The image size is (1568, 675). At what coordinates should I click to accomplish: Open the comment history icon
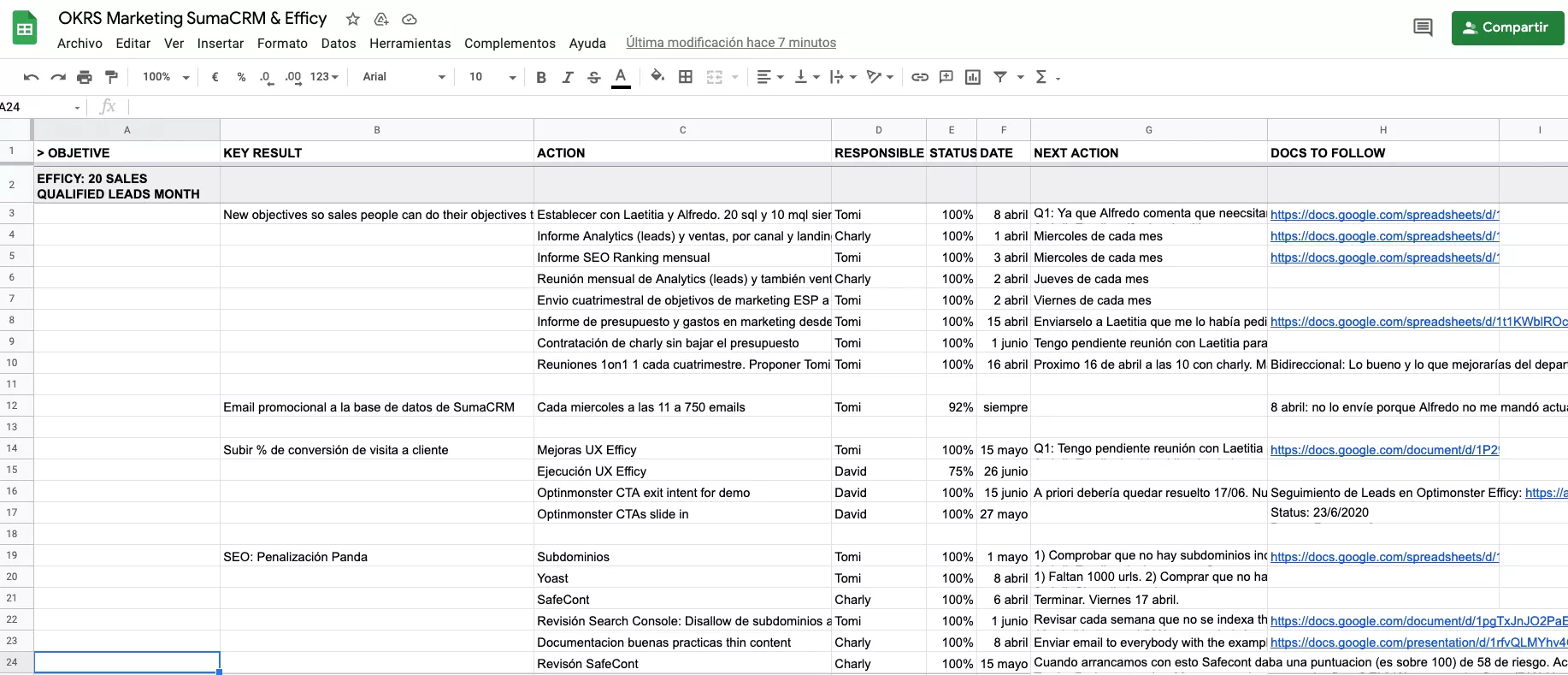(1423, 27)
